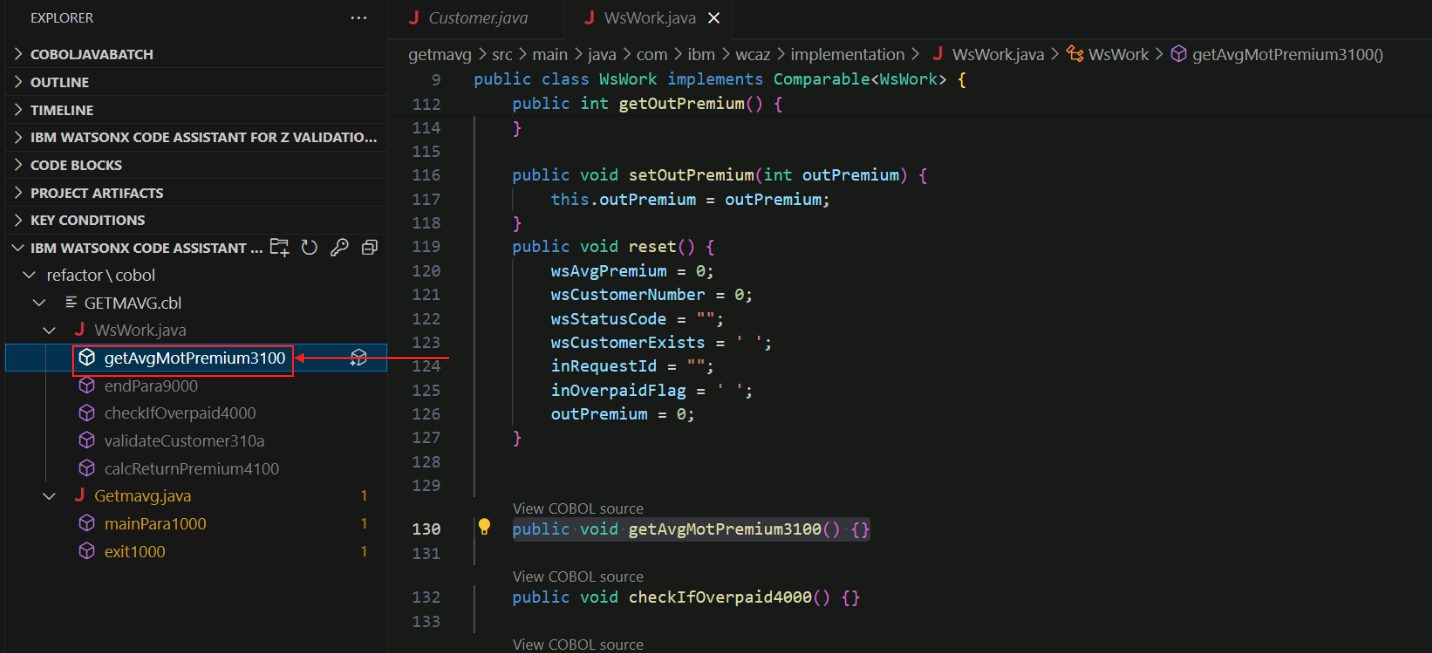Image resolution: width=1432 pixels, height=653 pixels.
Task: Click getAvgMotPremium3100() in the breadcrumb
Action: [1288, 55]
